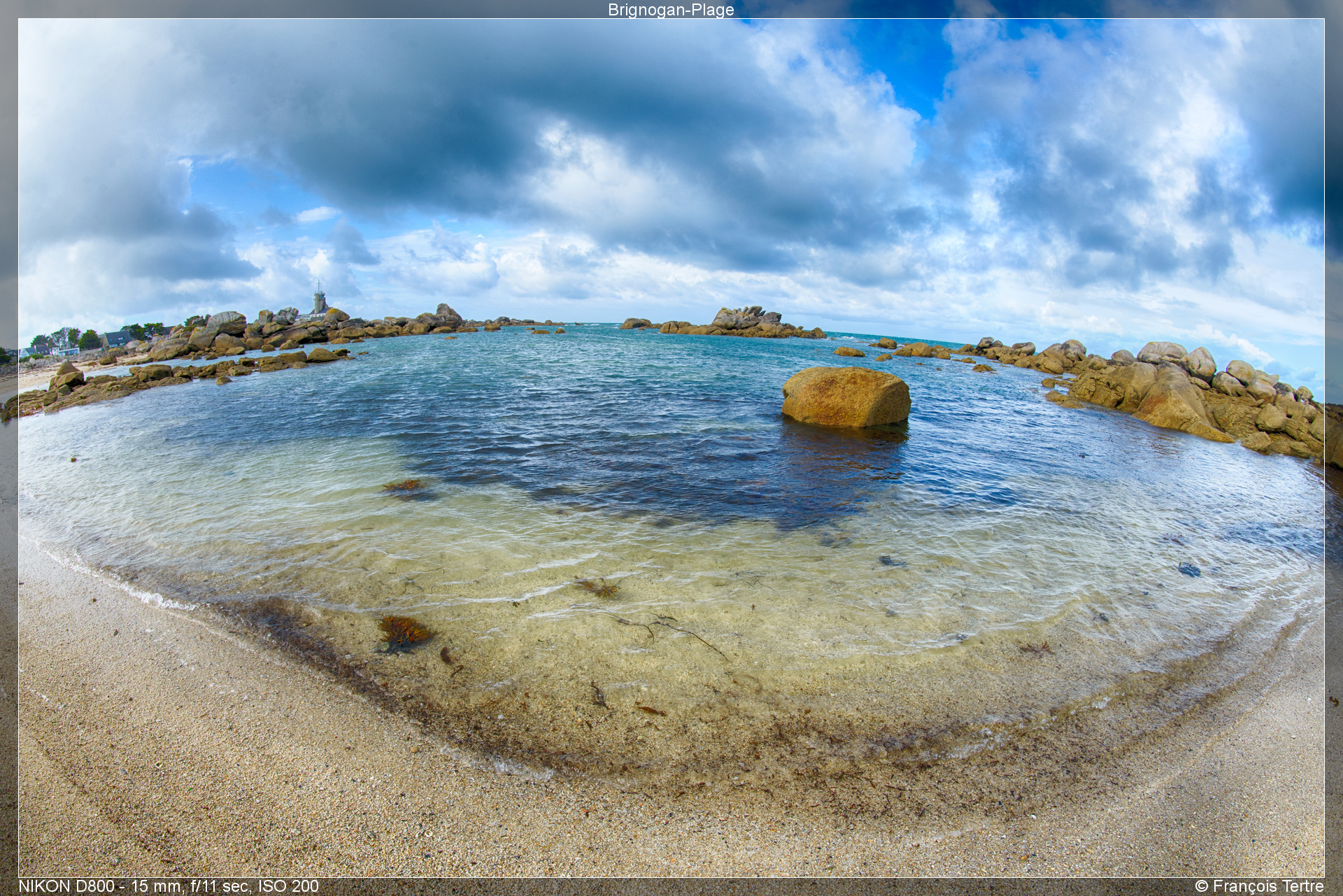Click the © François Tertre copyright credit
This screenshot has width=1343, height=896.
[1259, 886]
